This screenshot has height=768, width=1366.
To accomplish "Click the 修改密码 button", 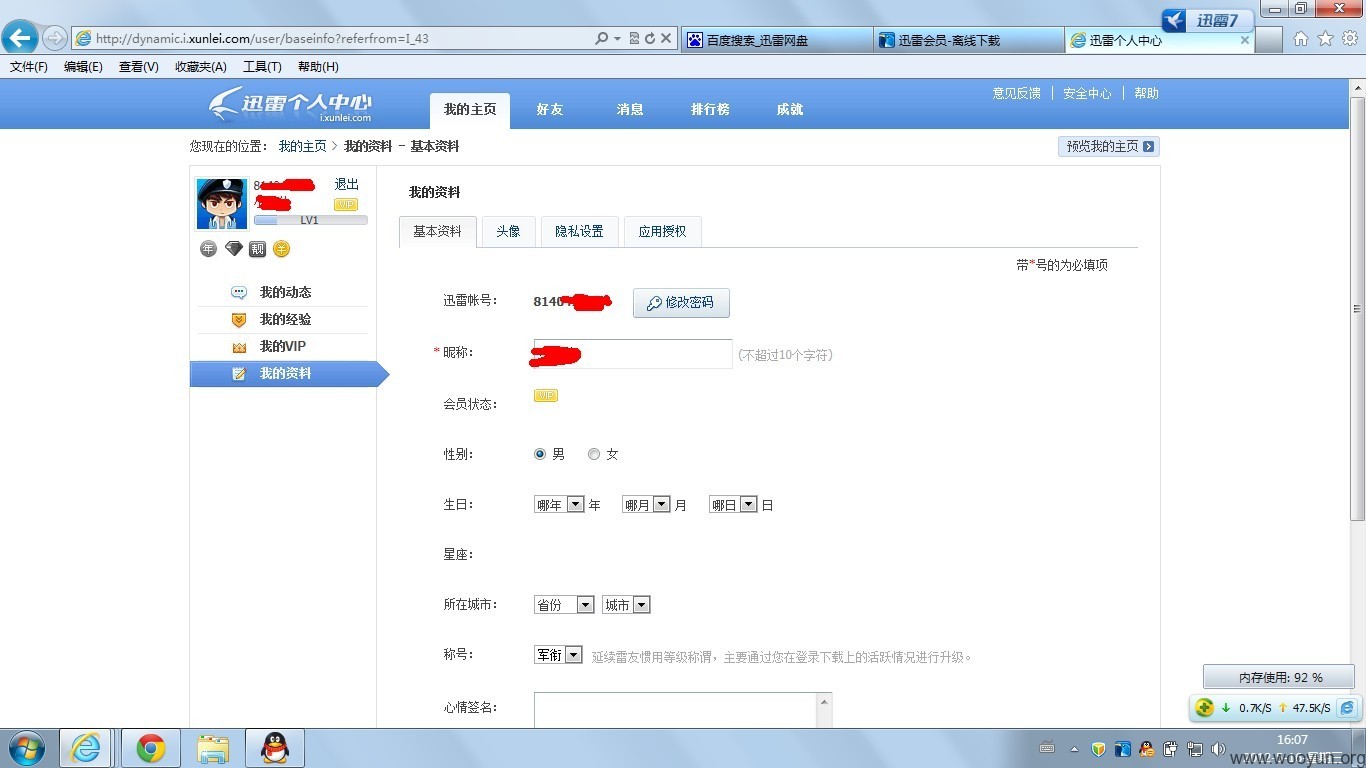I will 681,303.
